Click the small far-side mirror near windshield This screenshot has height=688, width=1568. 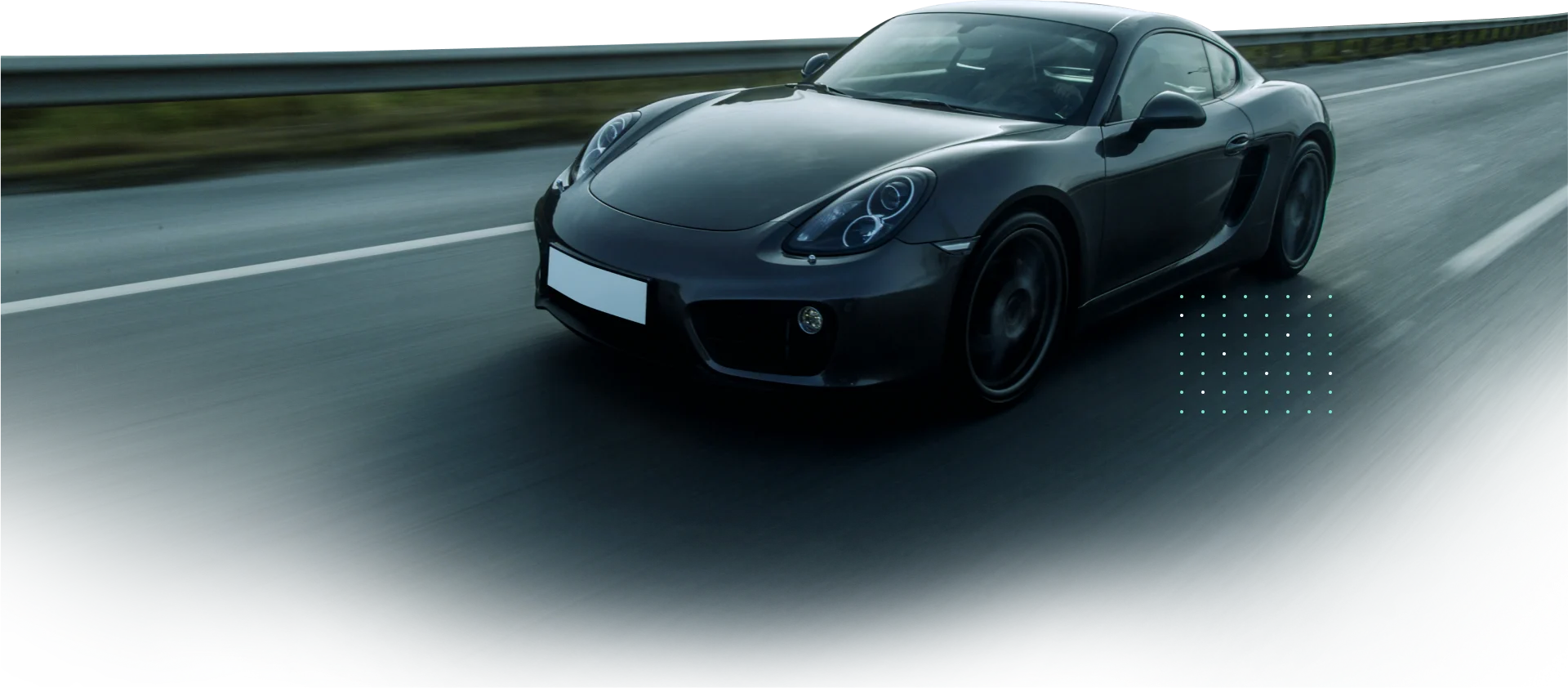pyautogui.click(x=816, y=64)
